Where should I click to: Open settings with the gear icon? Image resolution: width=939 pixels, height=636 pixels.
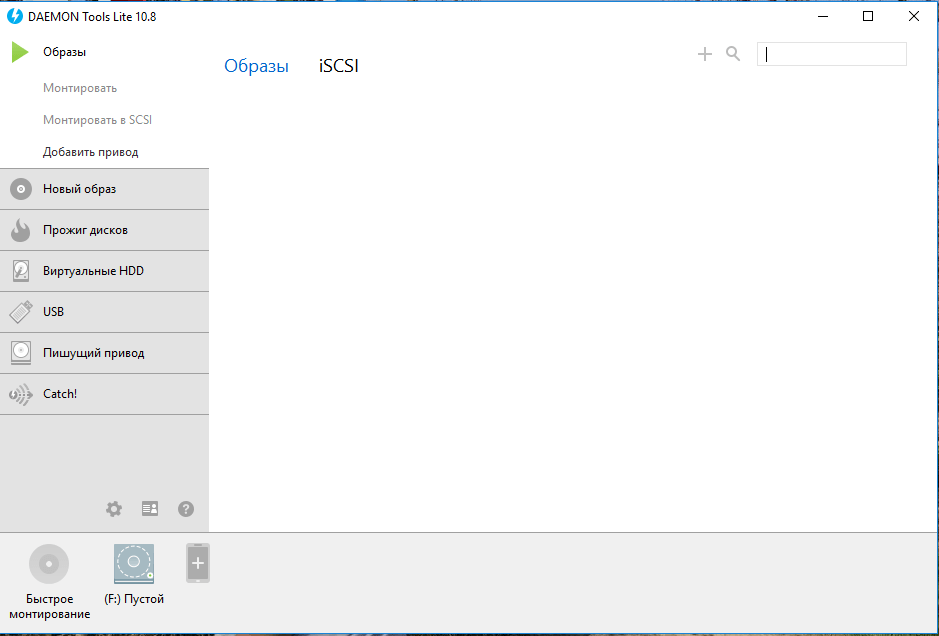tap(114, 509)
